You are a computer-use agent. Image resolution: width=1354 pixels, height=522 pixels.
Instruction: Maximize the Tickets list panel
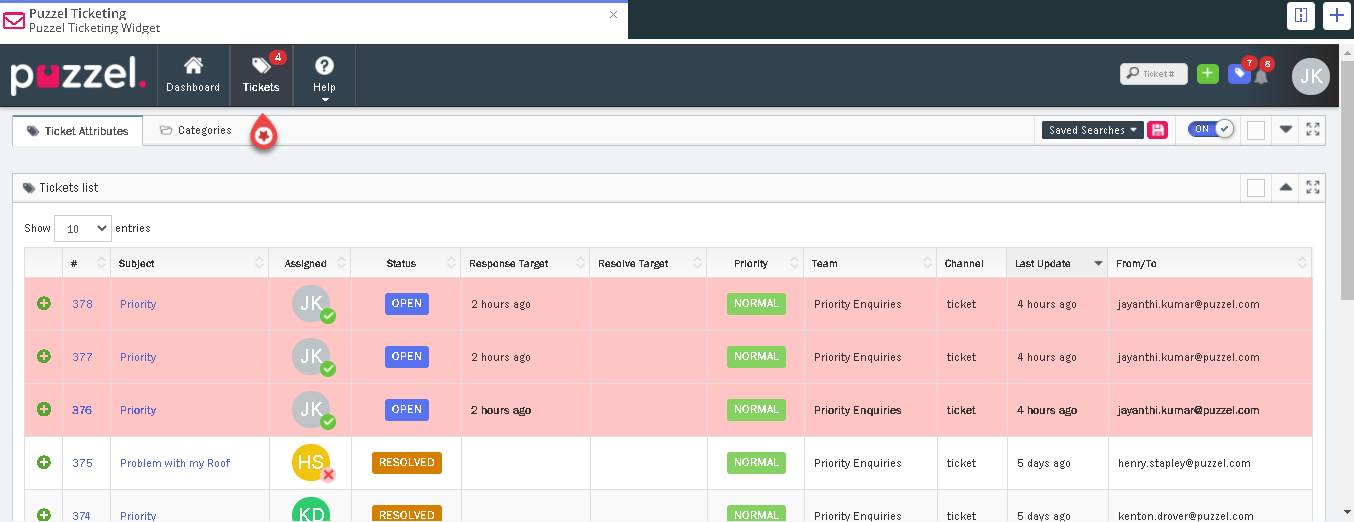click(1313, 187)
